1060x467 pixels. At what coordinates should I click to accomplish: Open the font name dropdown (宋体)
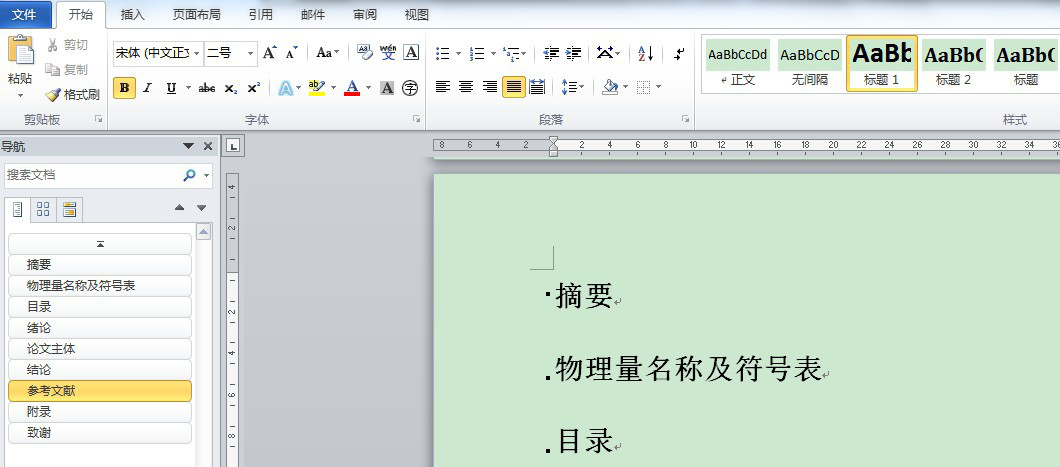[197, 53]
